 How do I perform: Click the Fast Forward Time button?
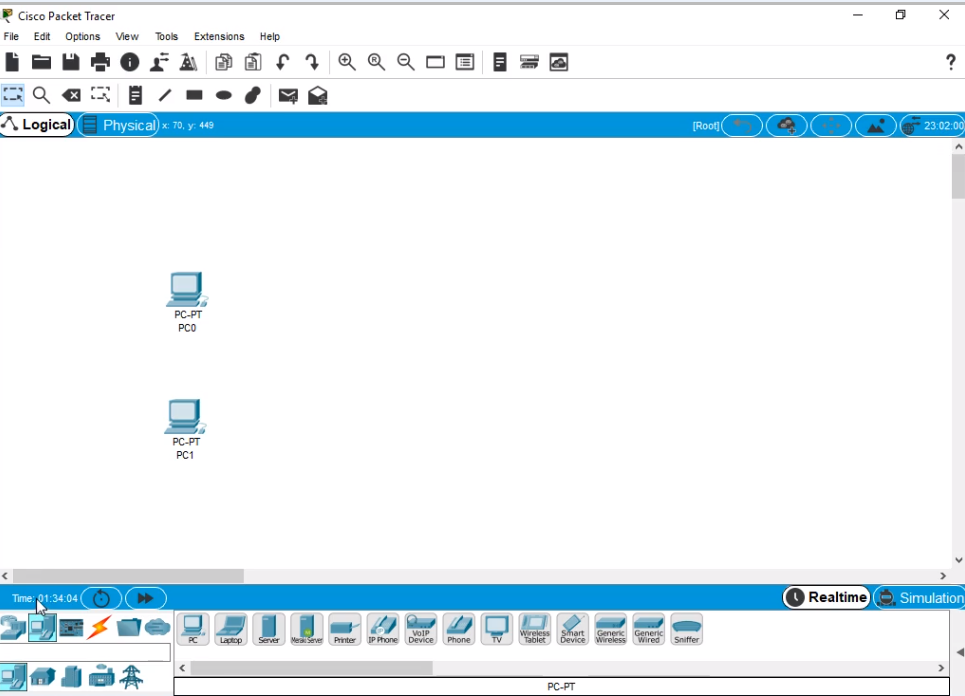point(145,598)
